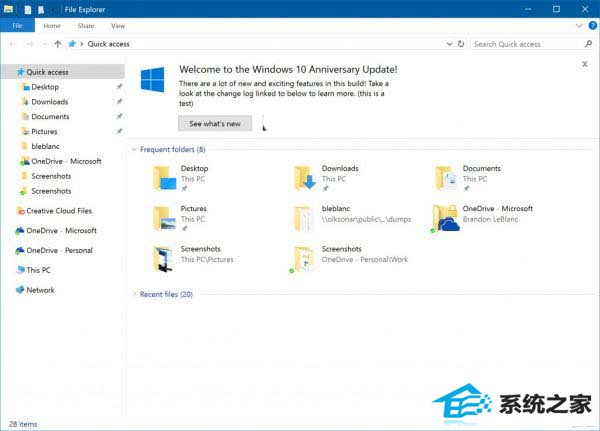This screenshot has width=600, height=431.
Task: Open Downloads in the navigation pane
Action: coord(49,102)
